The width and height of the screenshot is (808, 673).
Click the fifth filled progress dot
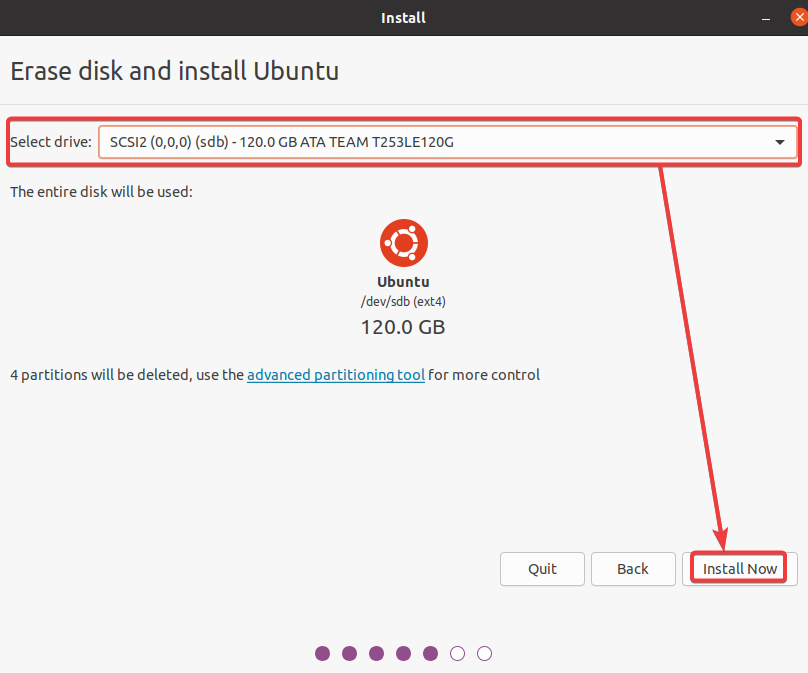point(430,653)
